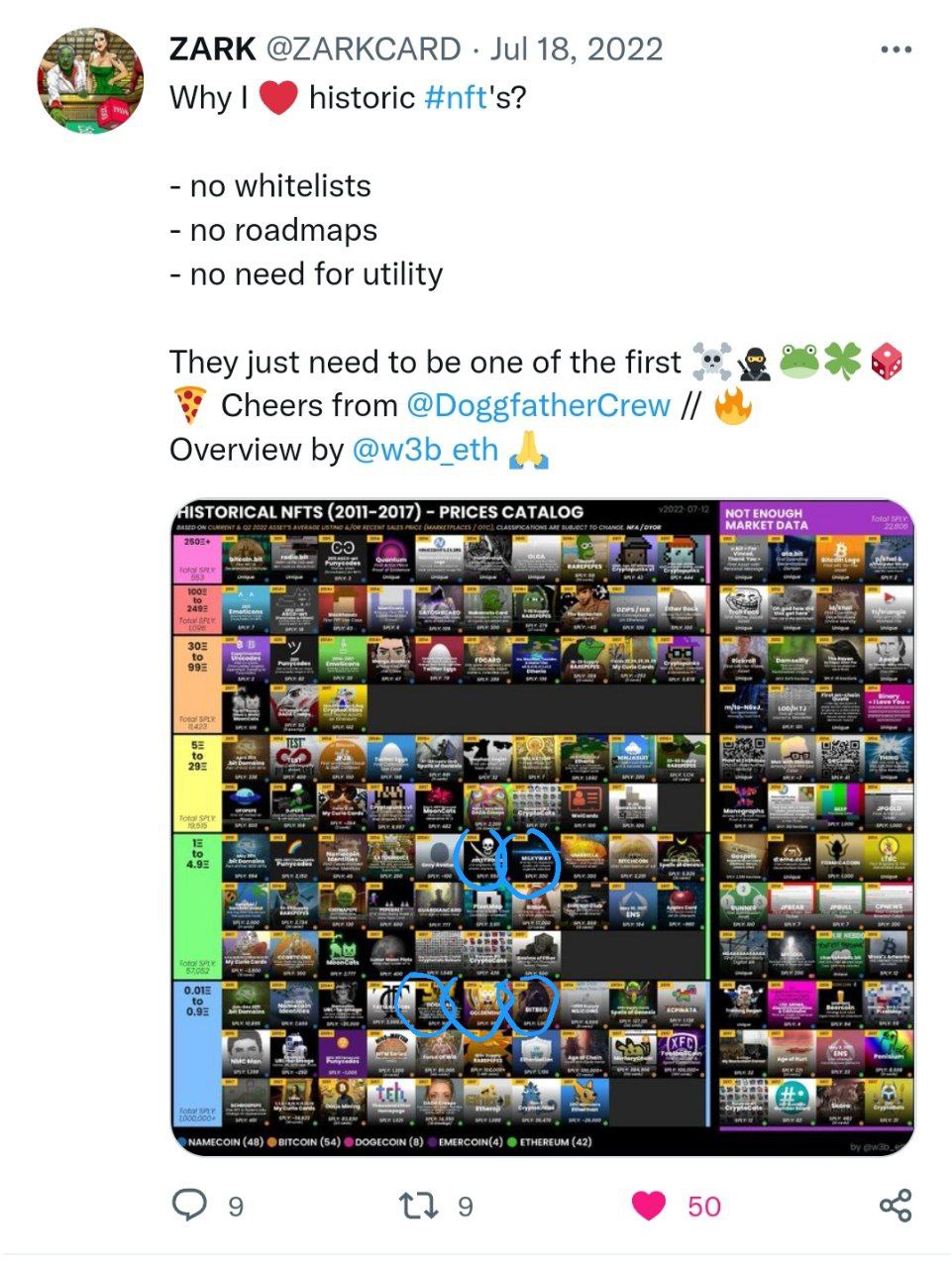Click the reply speech bubble icon
The width and height of the screenshot is (952, 1268).
[x=189, y=1205]
